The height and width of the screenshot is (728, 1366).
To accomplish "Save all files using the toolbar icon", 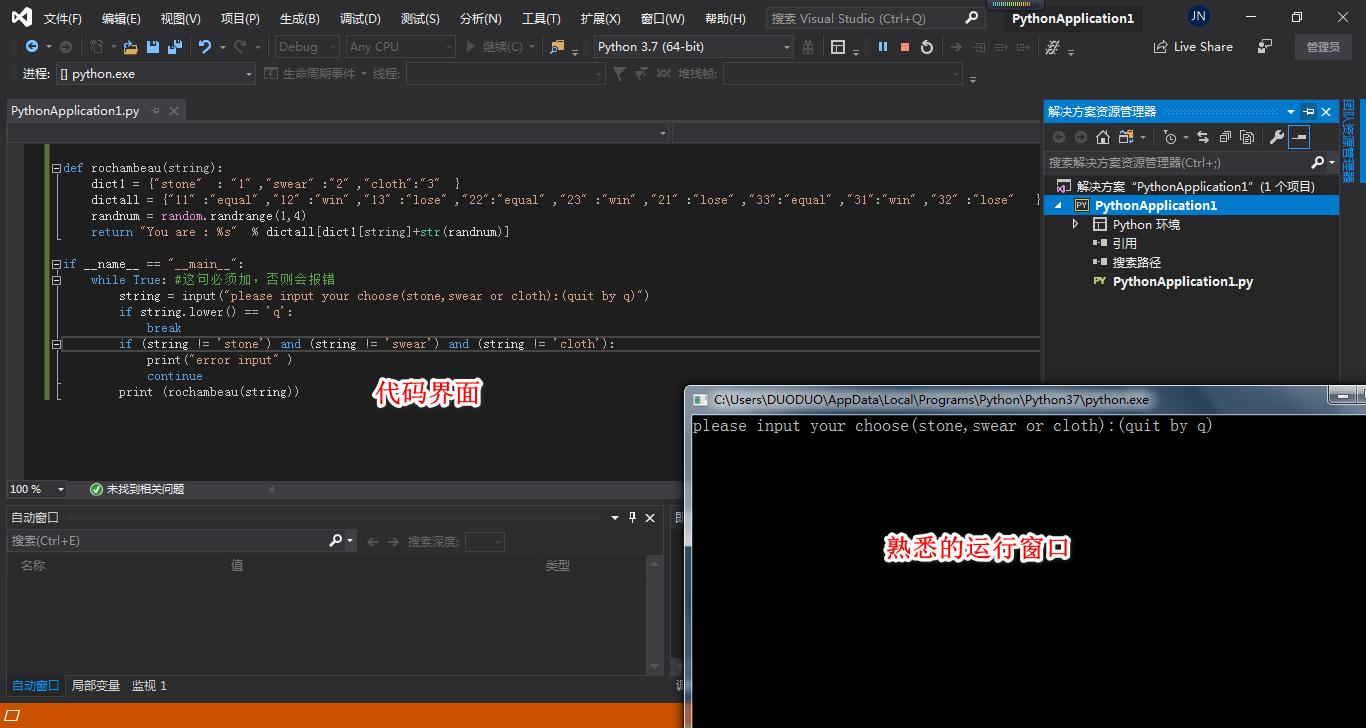I will coord(175,47).
